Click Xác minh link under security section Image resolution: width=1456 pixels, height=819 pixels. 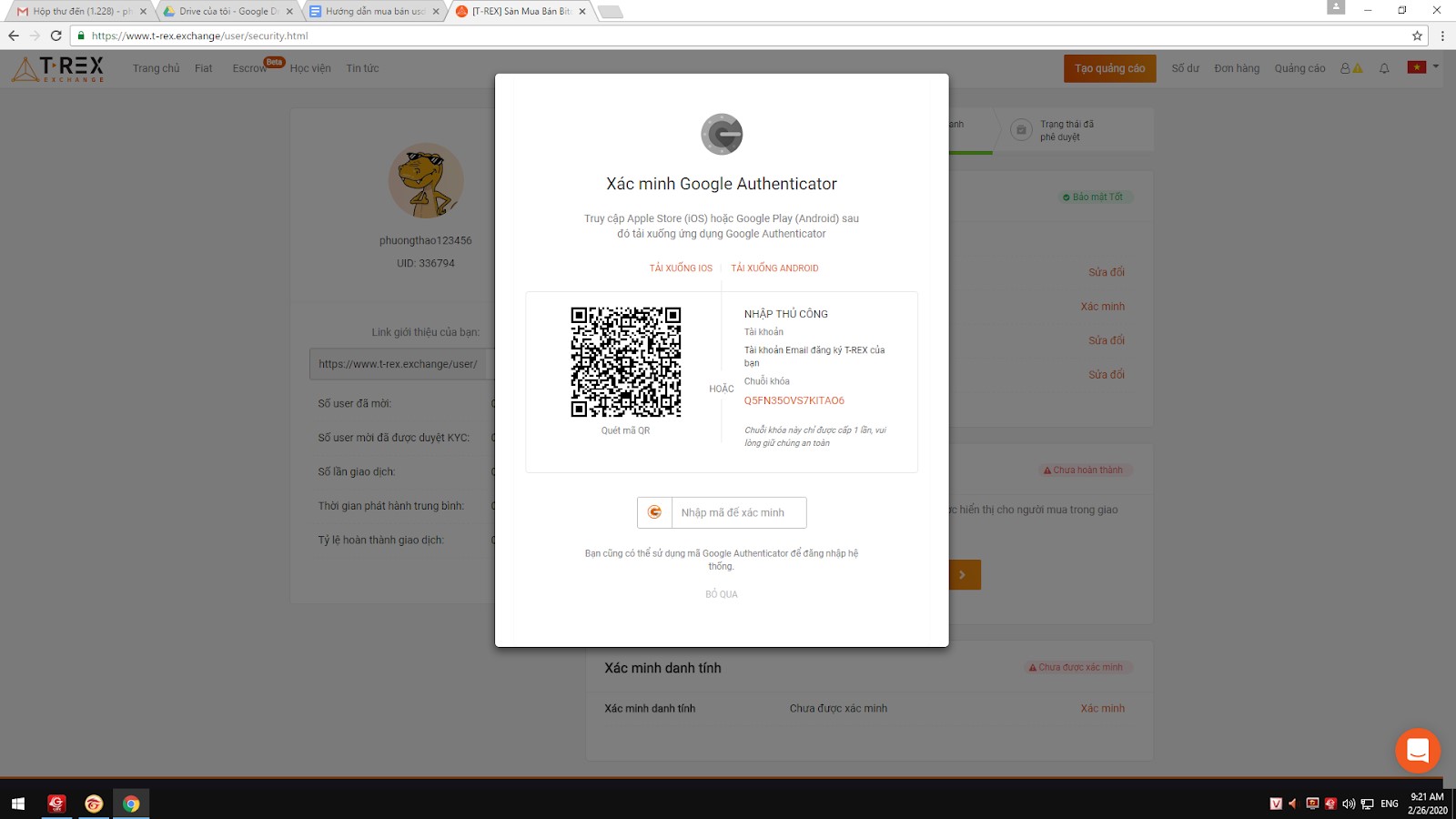click(1102, 307)
